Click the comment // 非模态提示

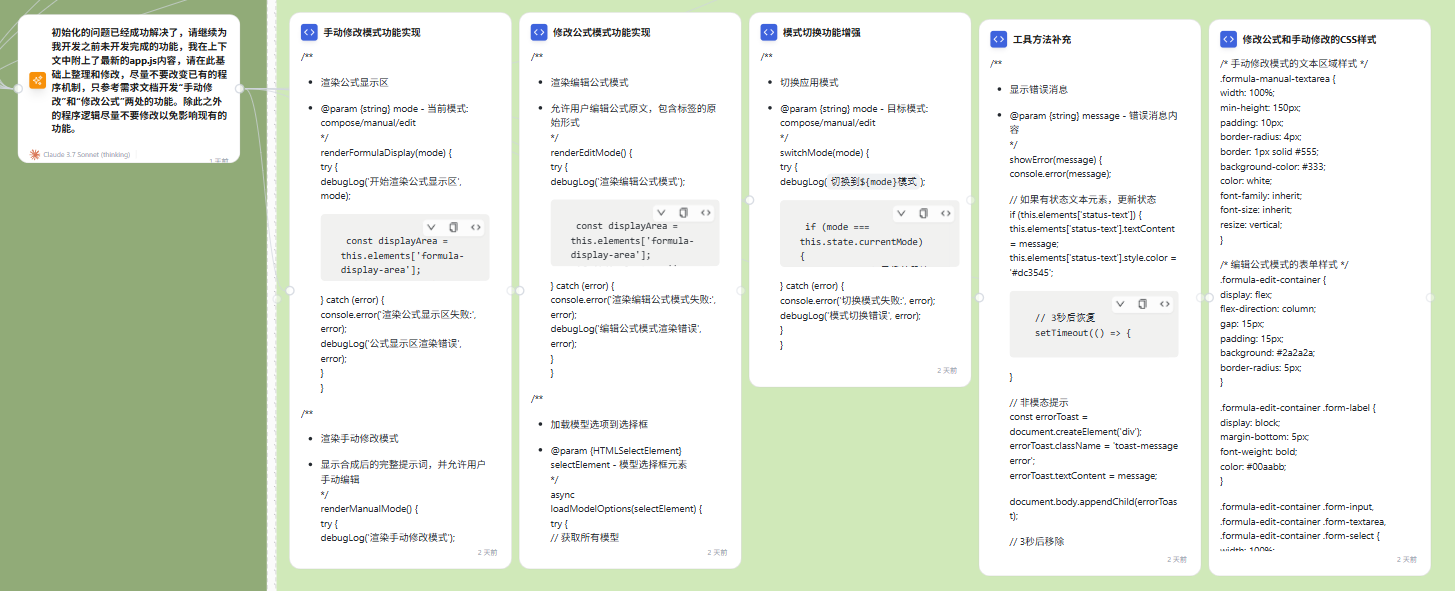(x=1039, y=402)
